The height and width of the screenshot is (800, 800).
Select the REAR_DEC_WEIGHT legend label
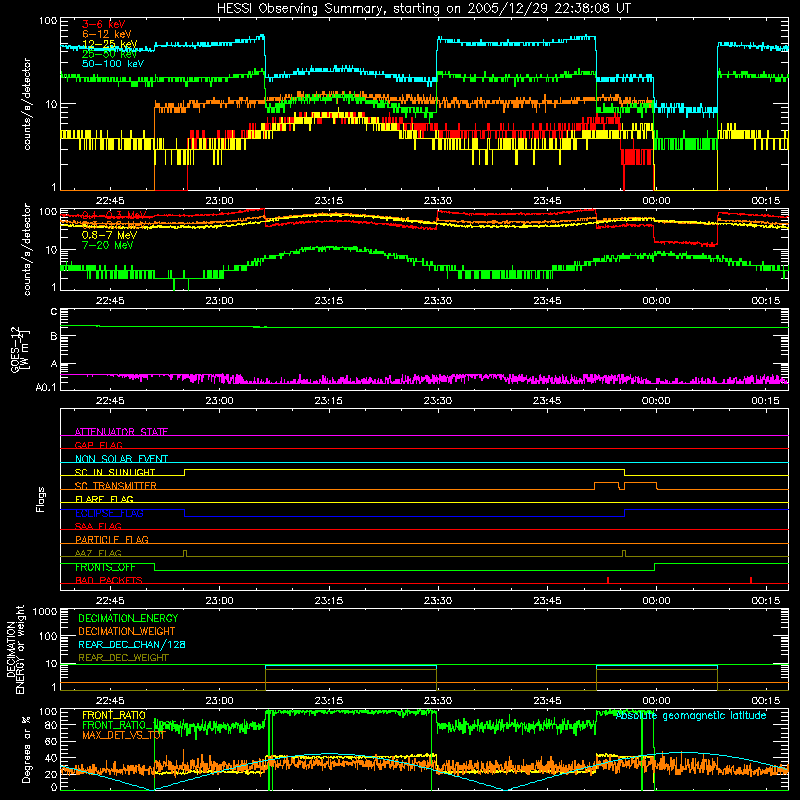click(123, 658)
